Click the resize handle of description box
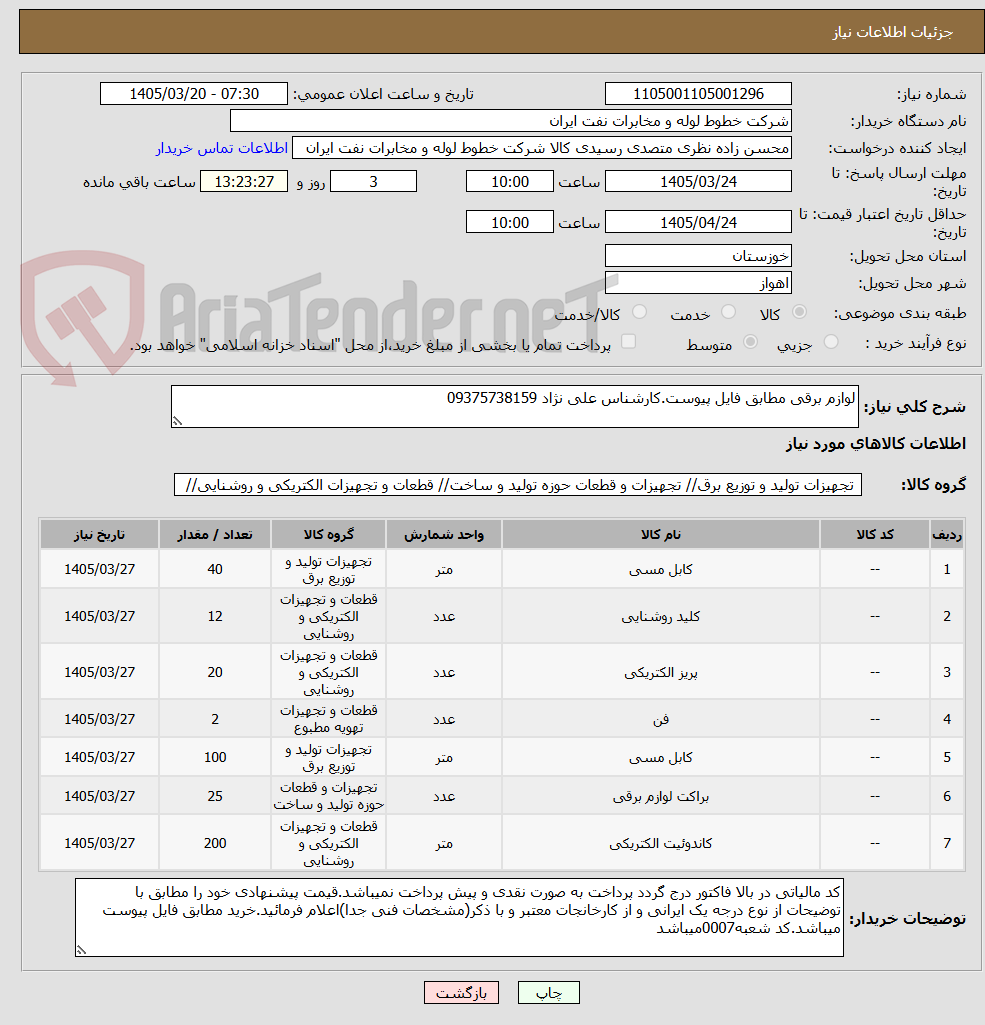 [x=177, y=422]
